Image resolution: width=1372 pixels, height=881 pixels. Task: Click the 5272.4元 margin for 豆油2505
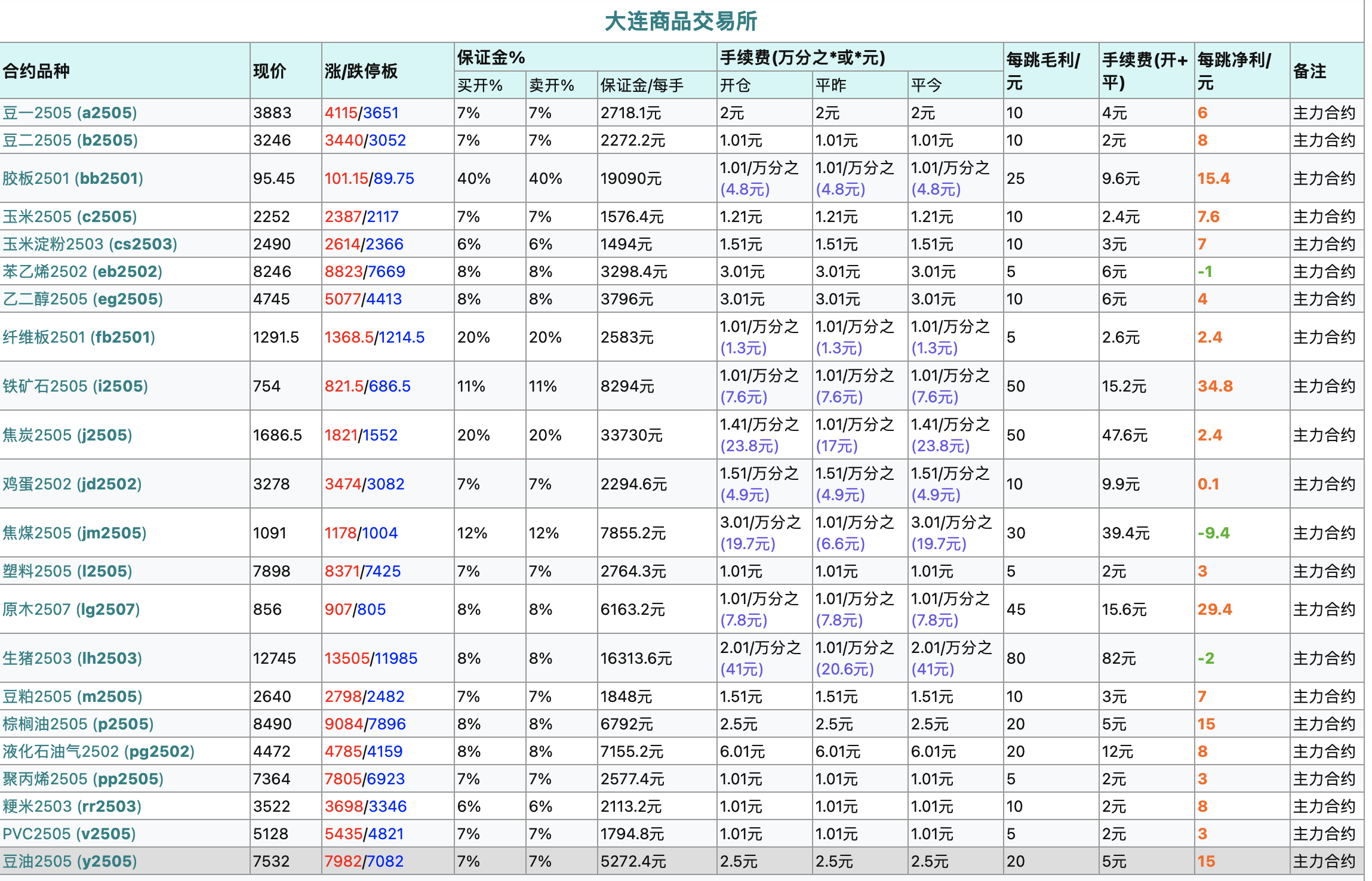coord(633,861)
